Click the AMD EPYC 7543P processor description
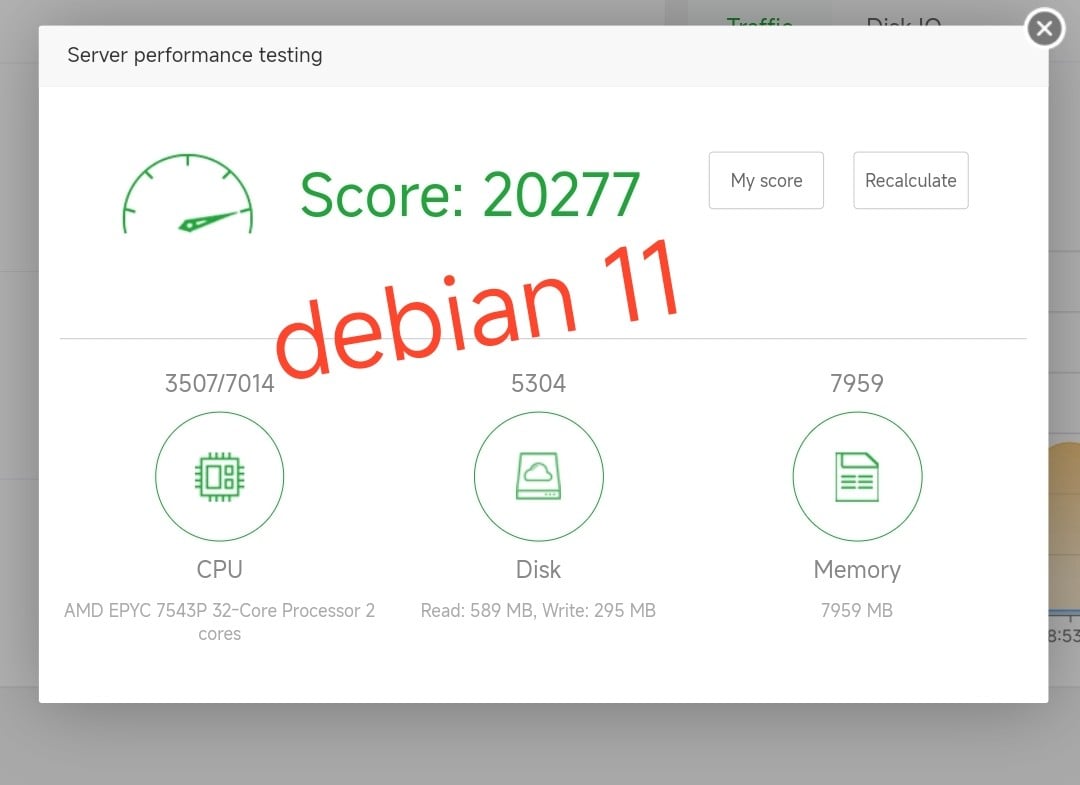1080x785 pixels. [220, 622]
